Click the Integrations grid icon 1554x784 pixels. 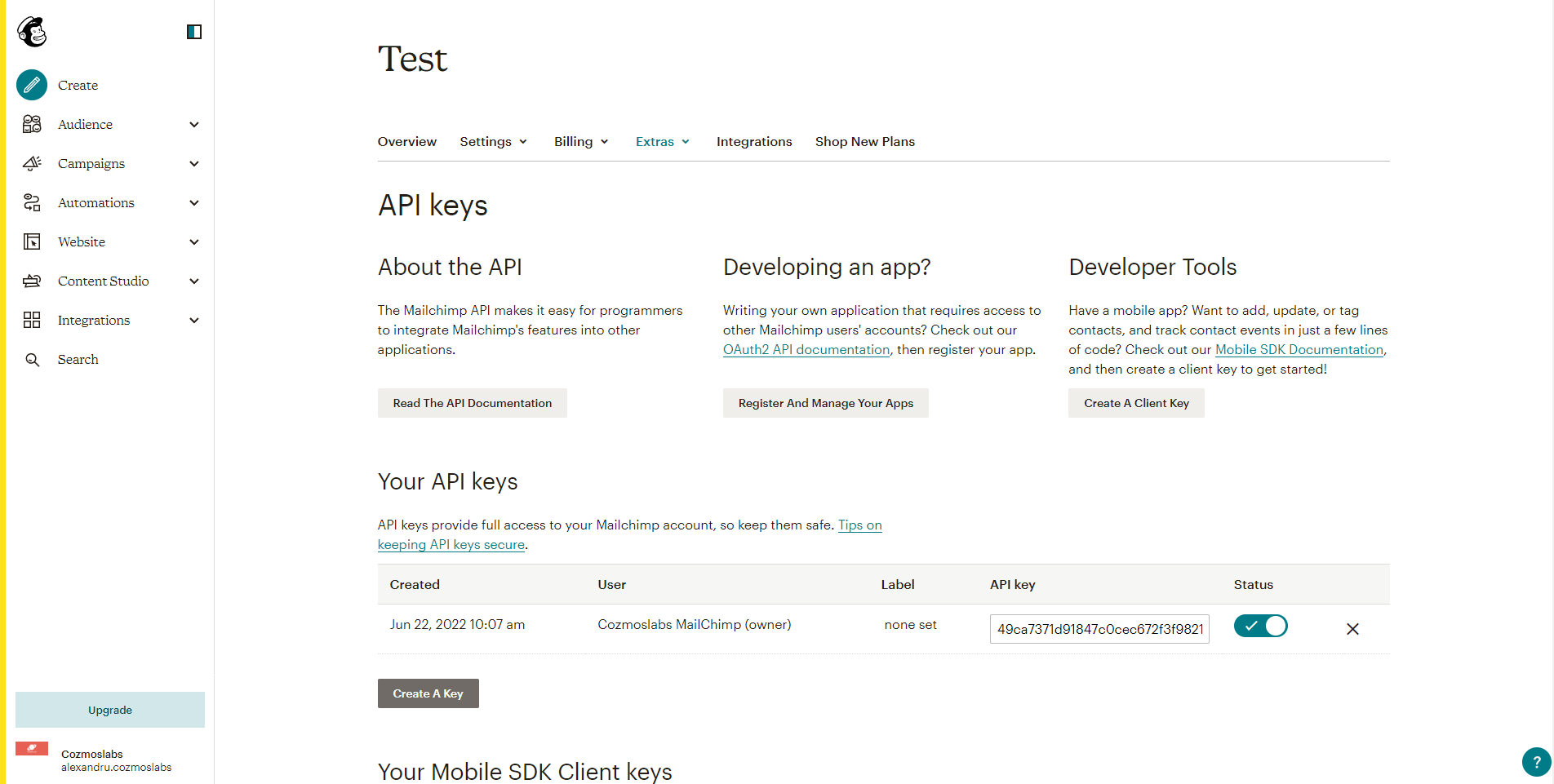[x=32, y=320]
